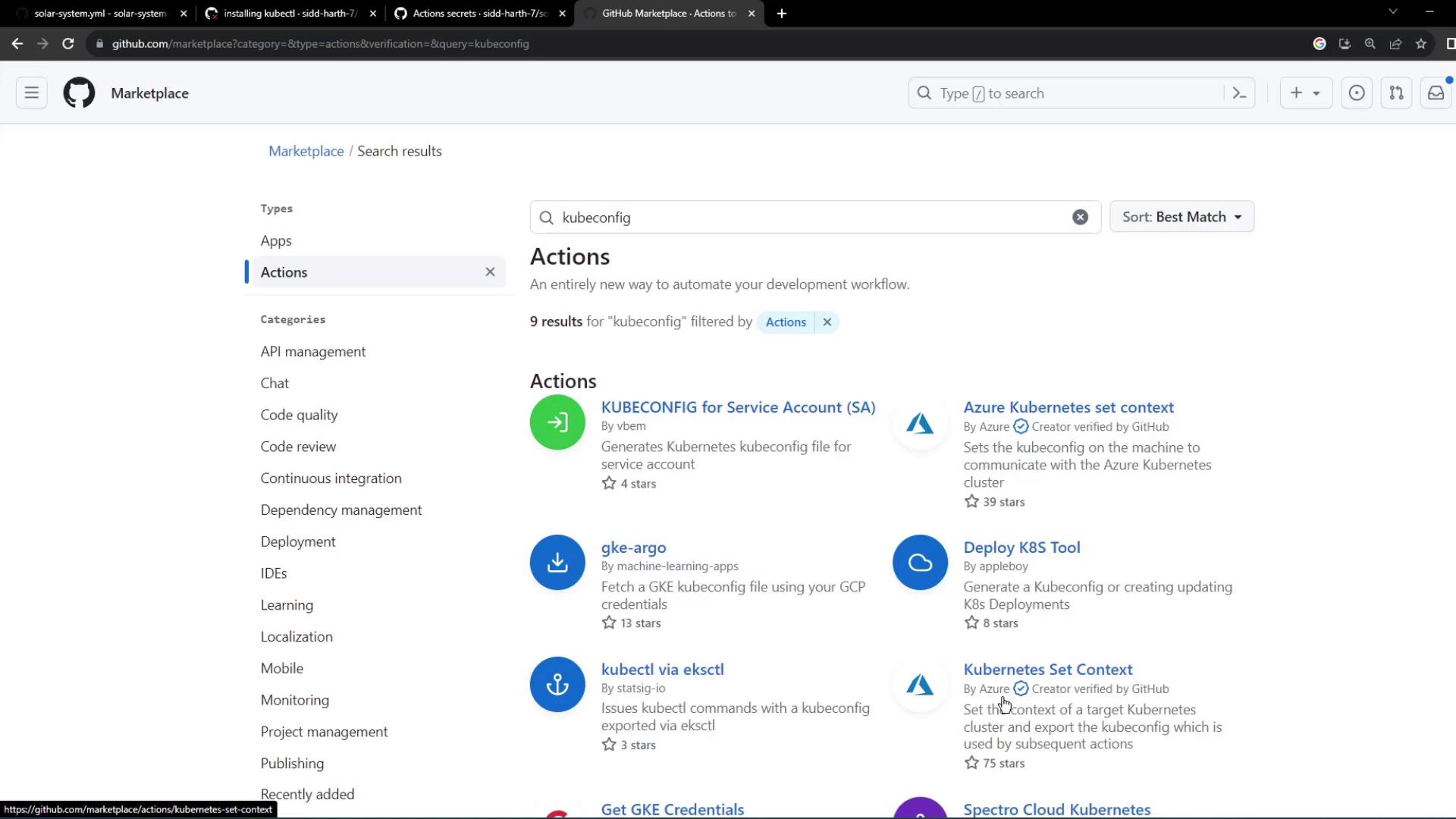Clear the kubeconfig search query
This screenshot has width=1456, height=819.
pyautogui.click(x=1080, y=218)
